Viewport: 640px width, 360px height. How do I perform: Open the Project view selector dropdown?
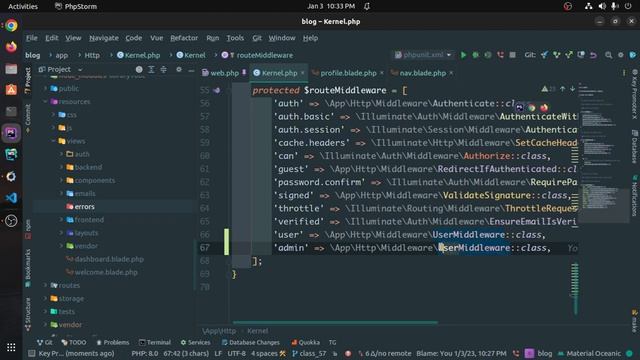pos(60,70)
